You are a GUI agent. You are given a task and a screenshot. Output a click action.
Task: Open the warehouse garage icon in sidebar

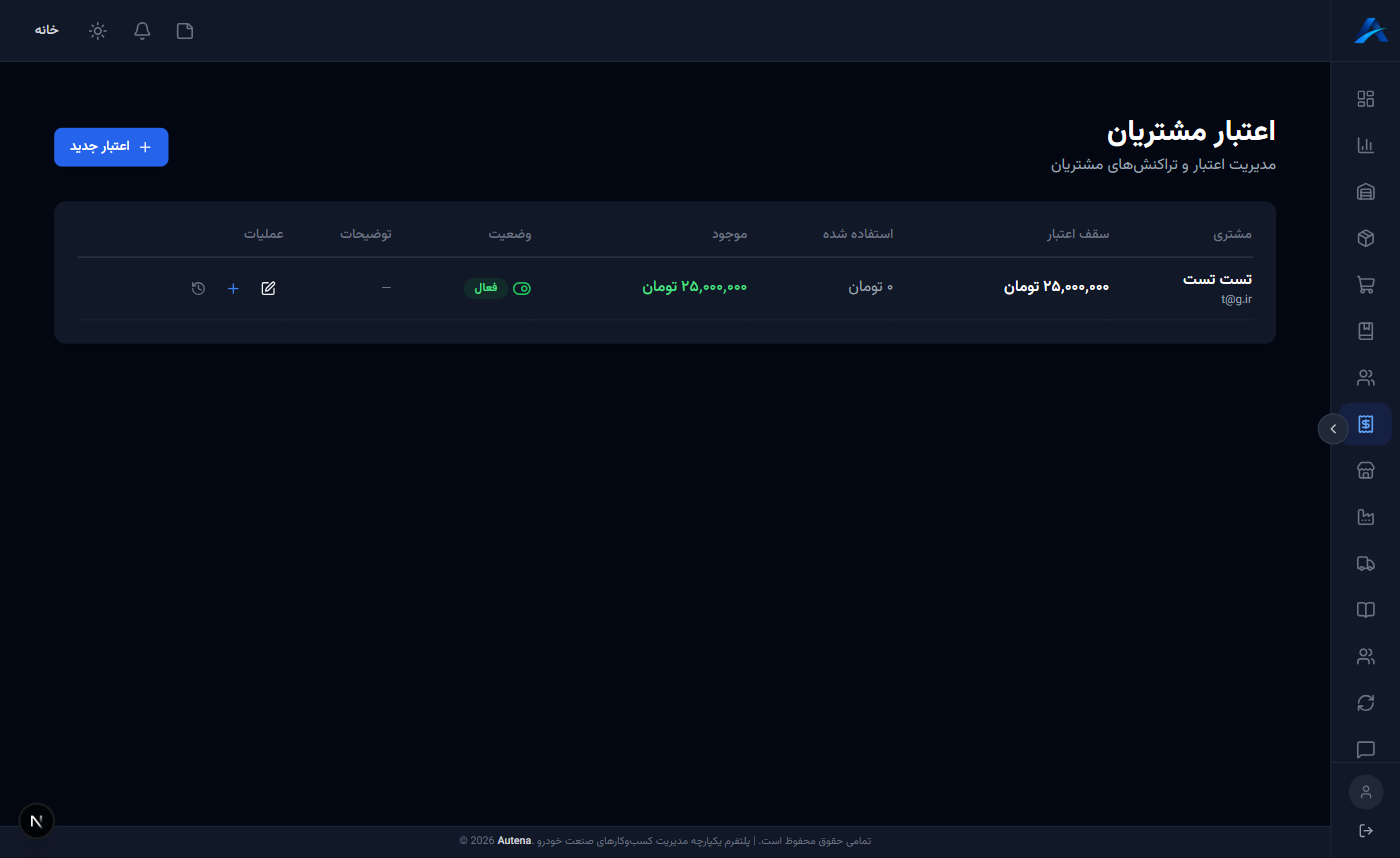(1365, 192)
